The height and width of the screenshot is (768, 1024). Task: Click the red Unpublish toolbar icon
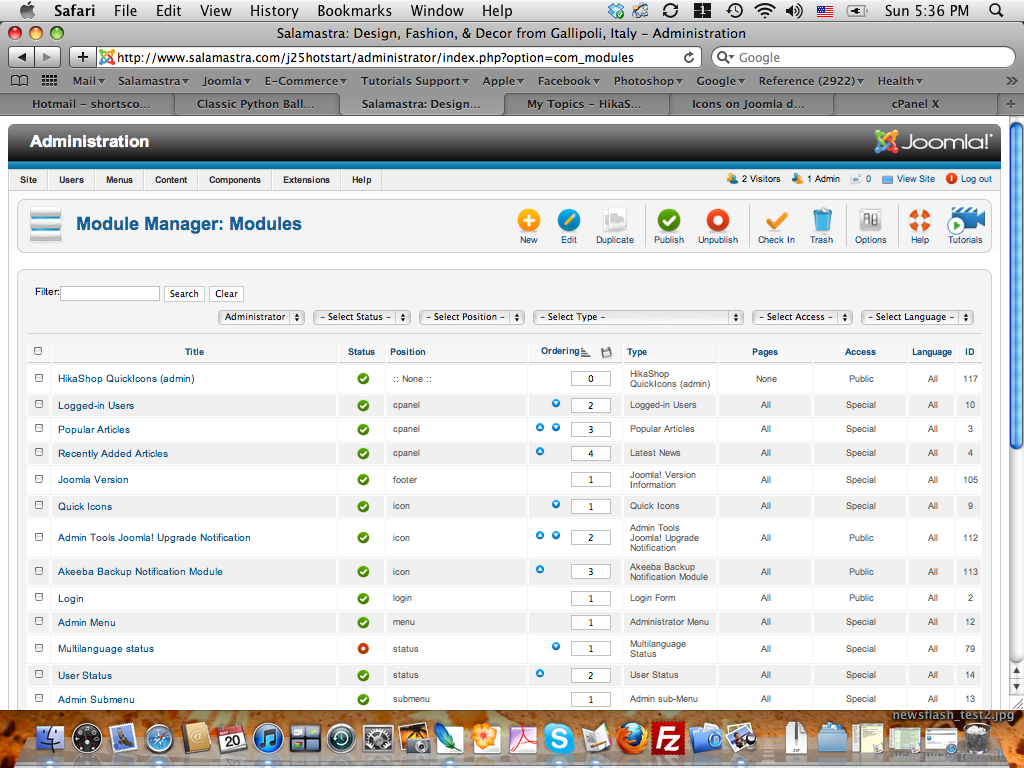click(718, 221)
